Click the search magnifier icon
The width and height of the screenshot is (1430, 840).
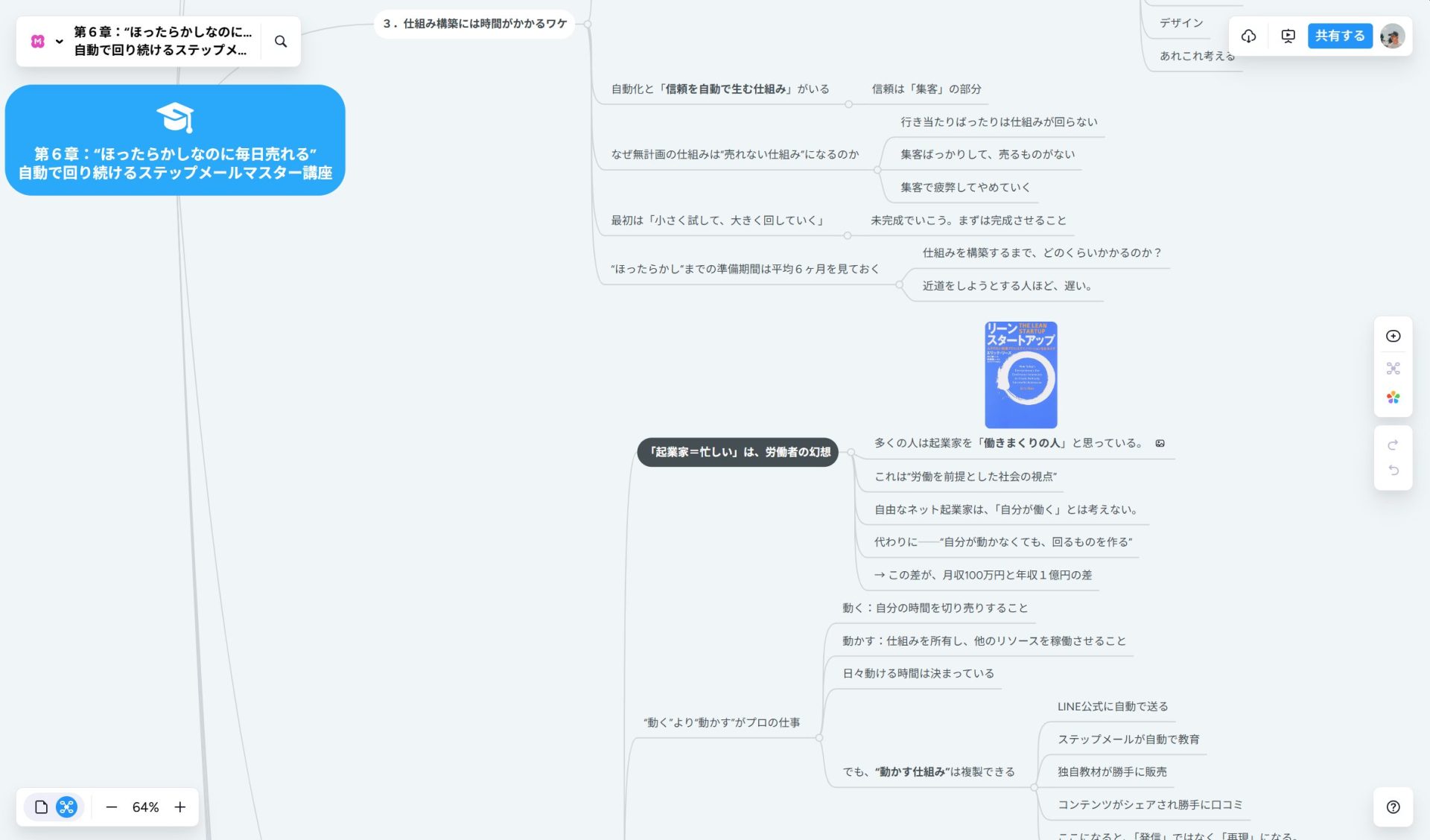click(281, 42)
